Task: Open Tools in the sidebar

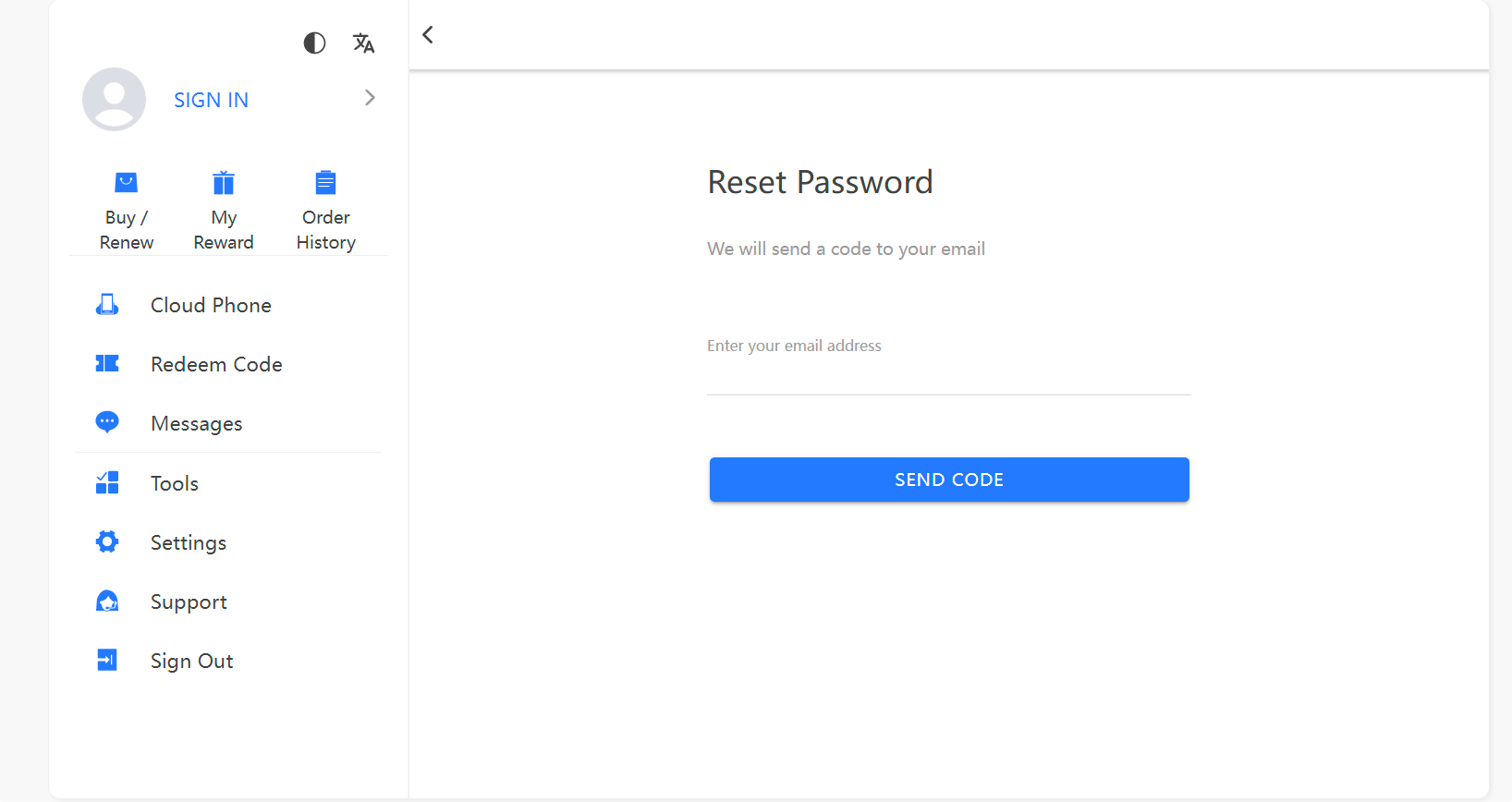Action: coord(227,483)
